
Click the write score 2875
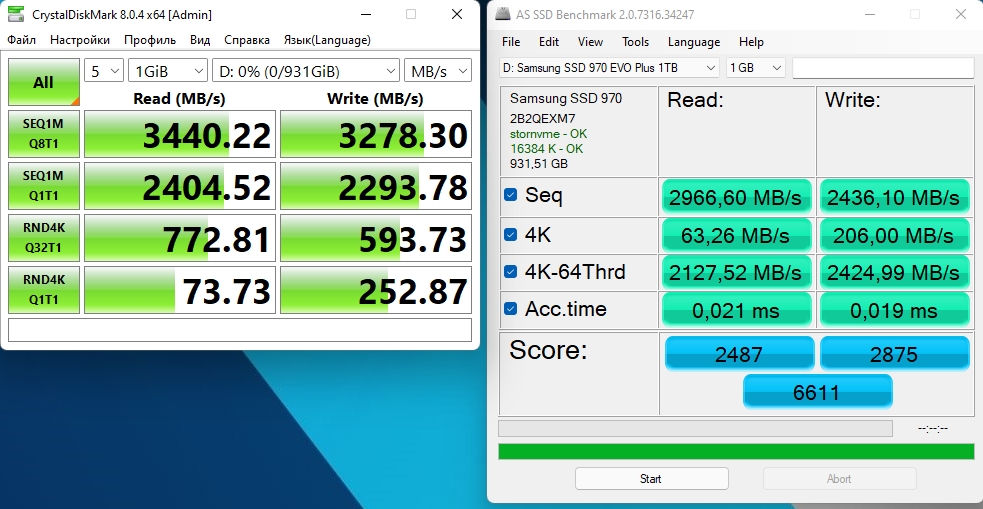click(895, 354)
